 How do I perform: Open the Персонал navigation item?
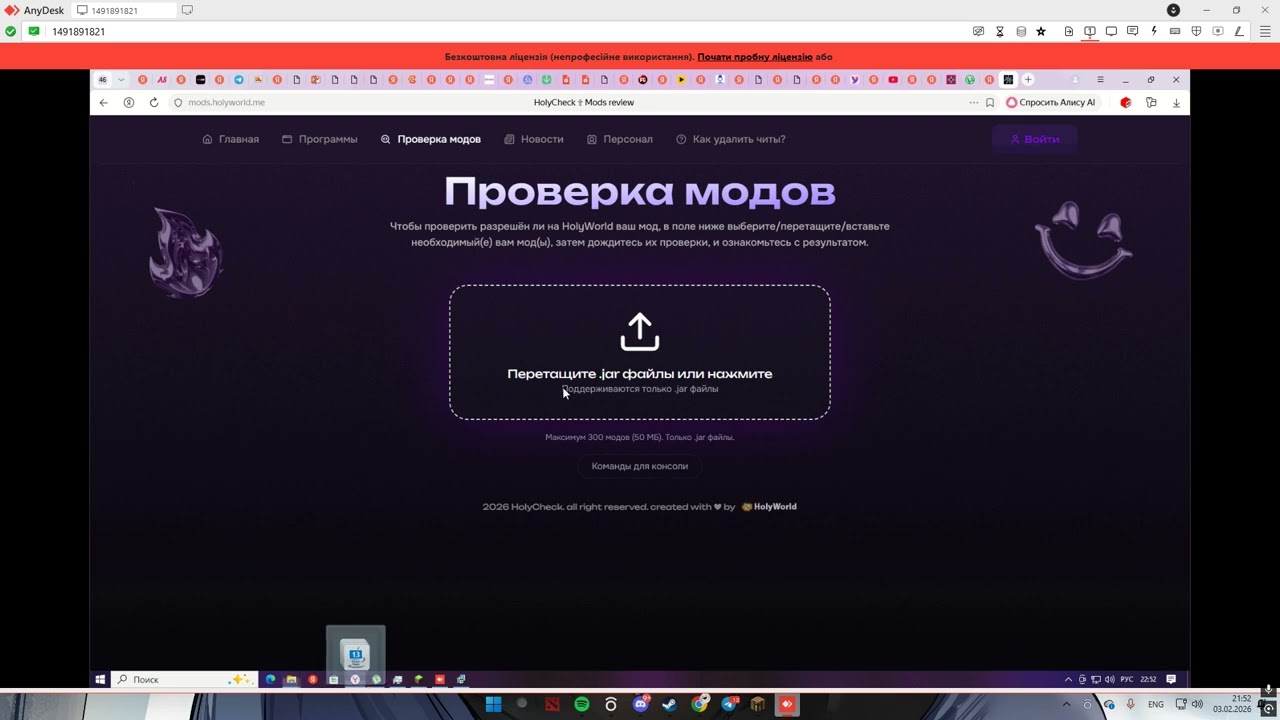(620, 139)
